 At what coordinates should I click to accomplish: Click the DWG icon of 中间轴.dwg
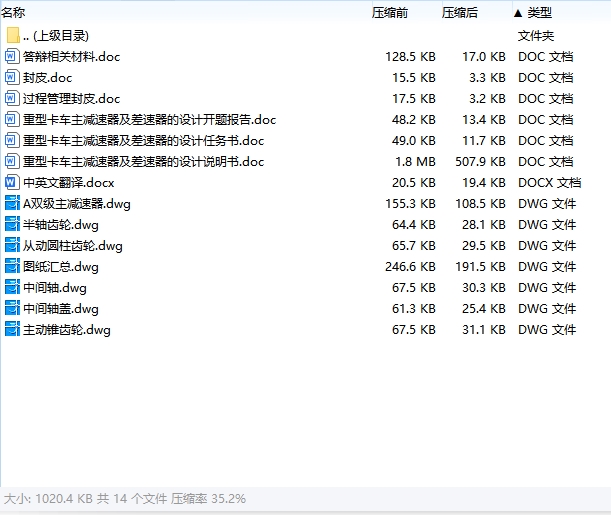point(12,288)
